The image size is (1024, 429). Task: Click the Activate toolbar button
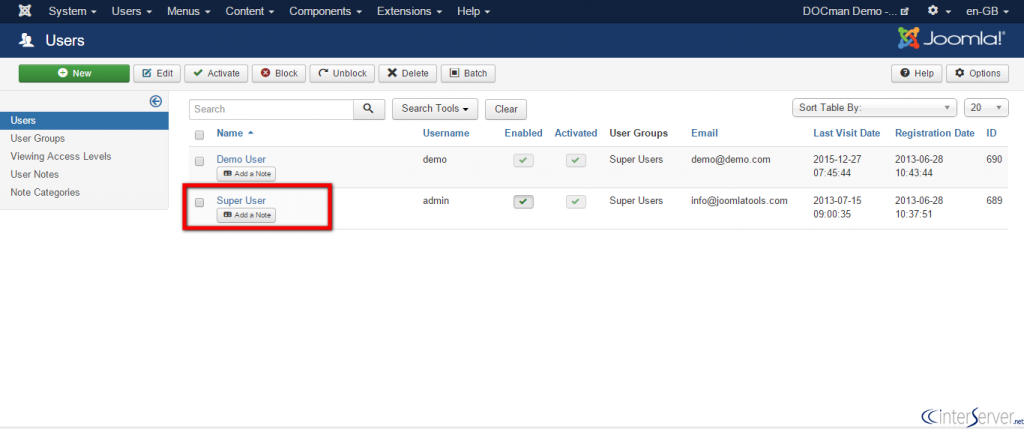216,73
